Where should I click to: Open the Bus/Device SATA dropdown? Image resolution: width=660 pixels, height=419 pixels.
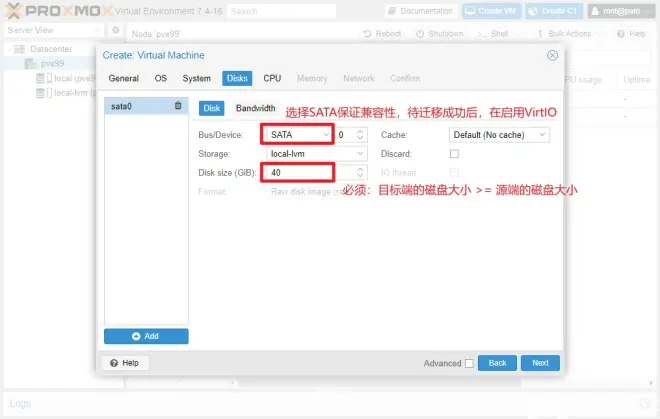[x=297, y=134]
